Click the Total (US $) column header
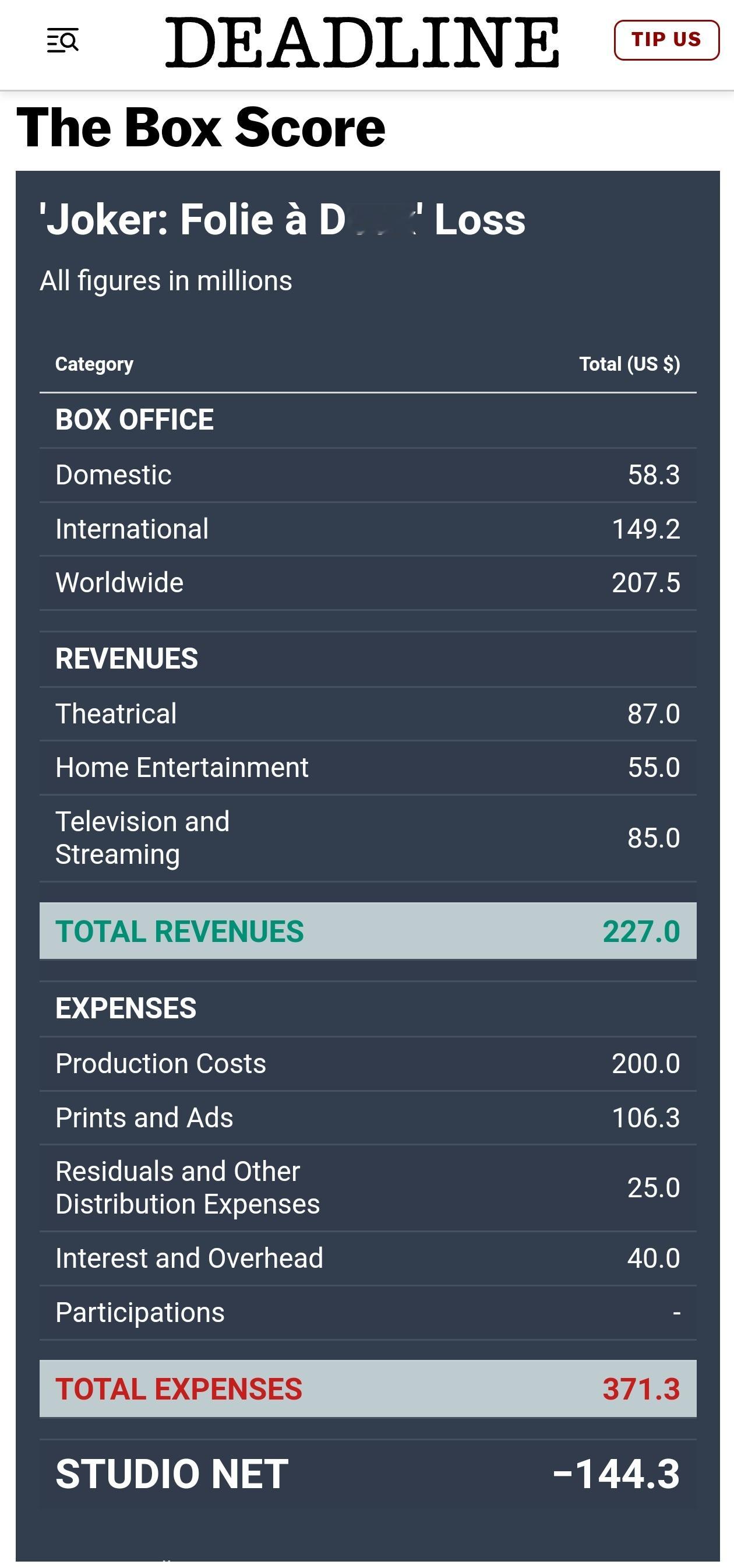Viewport: 734px width, 1568px height. pos(629,364)
